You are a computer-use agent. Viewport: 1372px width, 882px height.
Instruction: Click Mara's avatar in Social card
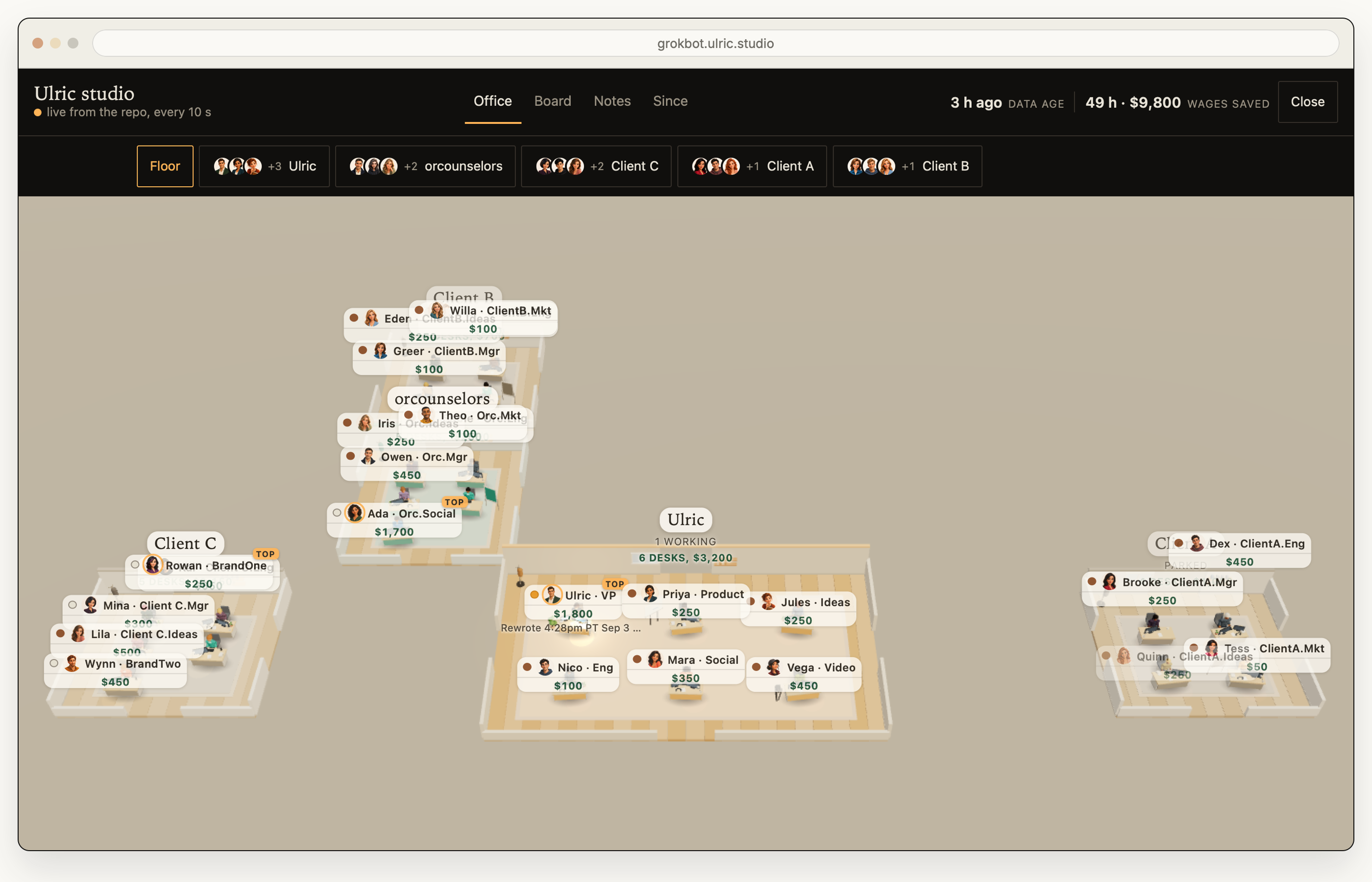pyautogui.click(x=655, y=659)
